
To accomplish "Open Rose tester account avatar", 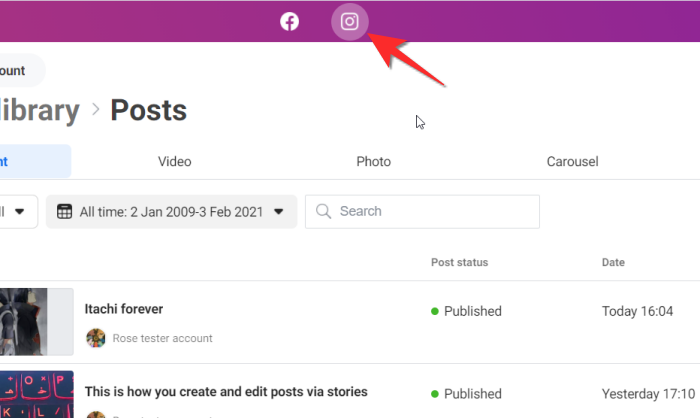I will pyautogui.click(x=96, y=338).
